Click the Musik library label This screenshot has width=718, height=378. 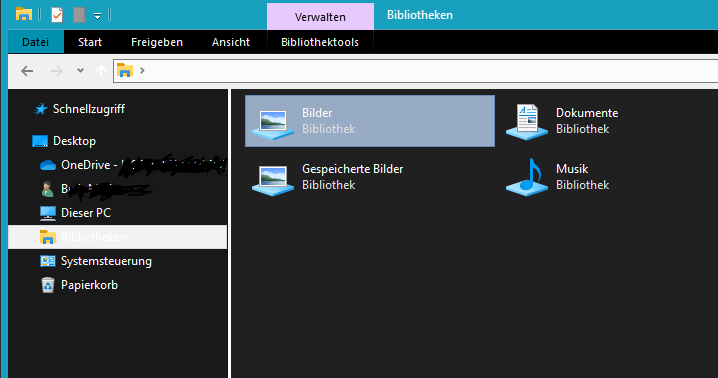[572, 169]
